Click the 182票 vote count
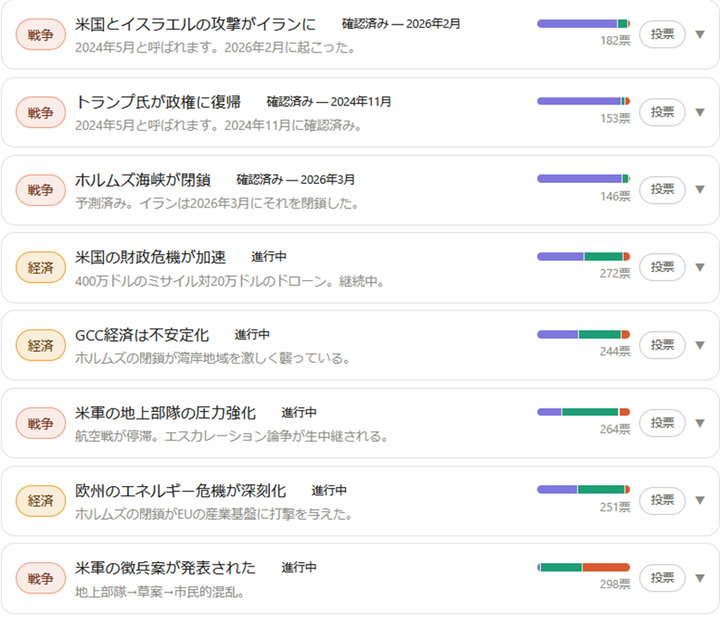This screenshot has height=617, width=720. tap(615, 40)
